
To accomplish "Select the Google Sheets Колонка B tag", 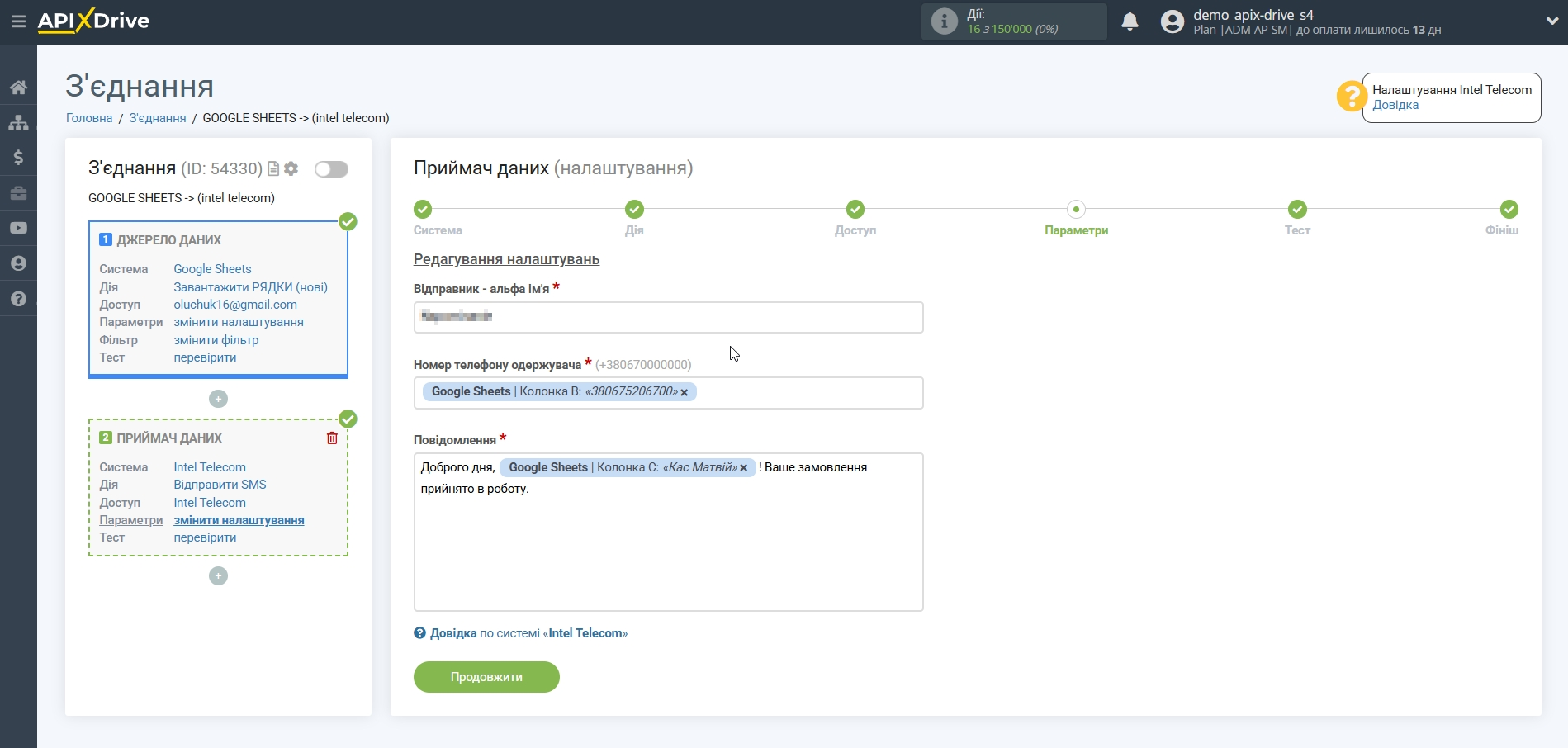I will tap(559, 392).
